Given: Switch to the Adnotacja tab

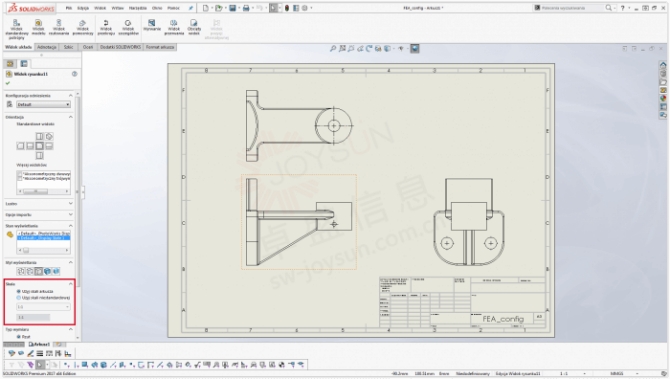Looking at the screenshot, I should click(x=47, y=47).
